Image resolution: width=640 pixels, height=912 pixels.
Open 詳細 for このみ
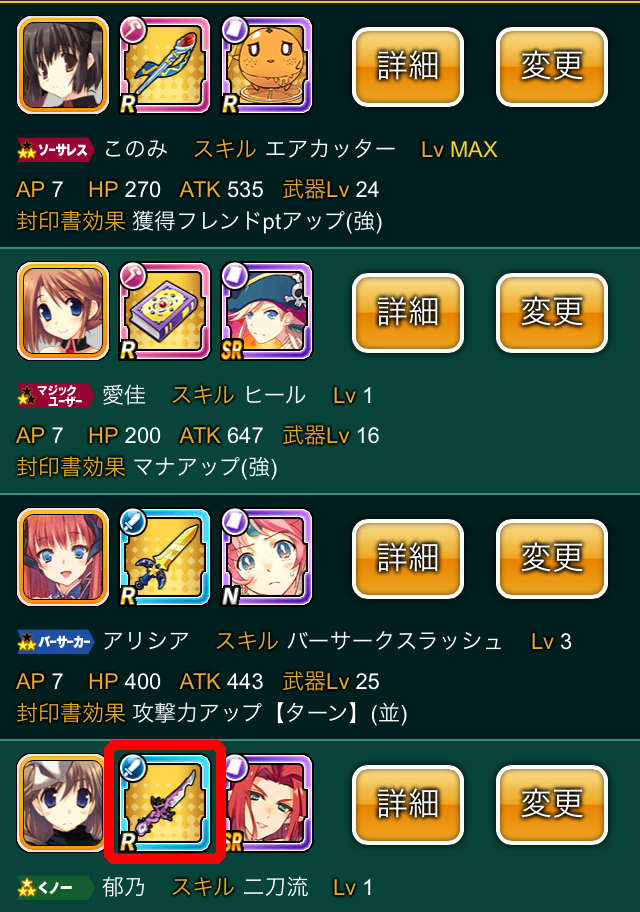tap(408, 66)
